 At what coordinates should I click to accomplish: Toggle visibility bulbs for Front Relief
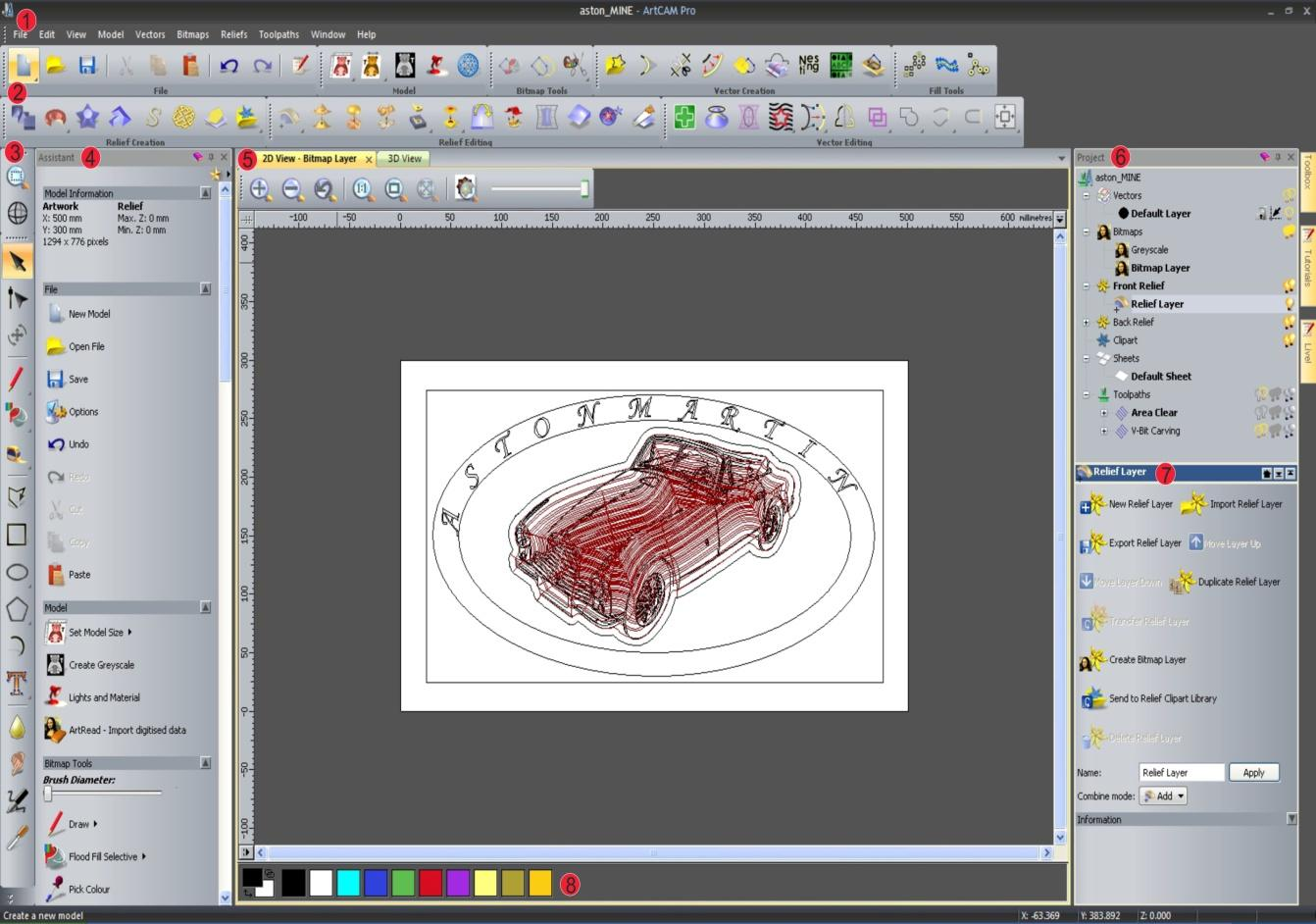coord(1290,285)
